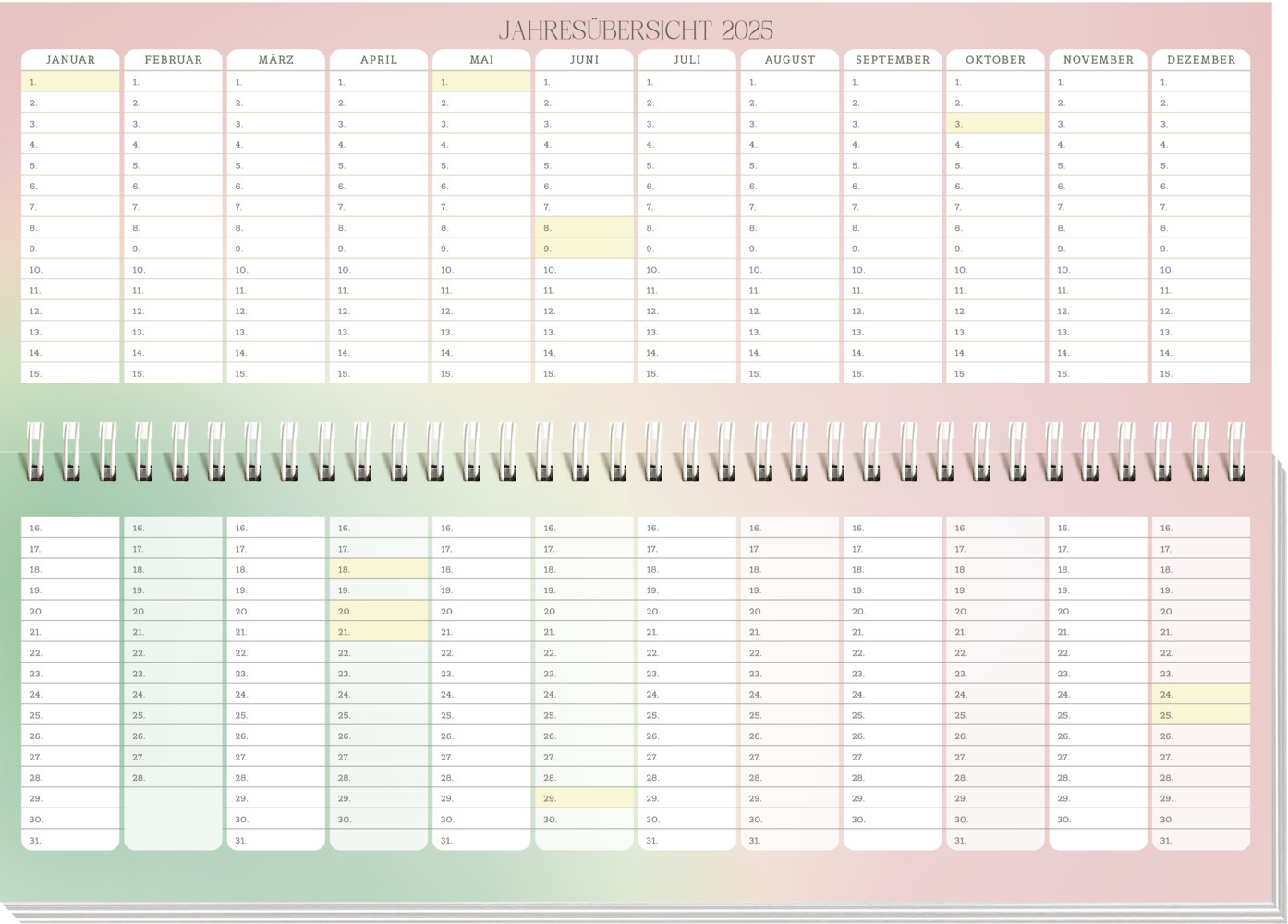1288x924 pixels.
Task: Click the 19. row in Mai
Action: coord(481,590)
